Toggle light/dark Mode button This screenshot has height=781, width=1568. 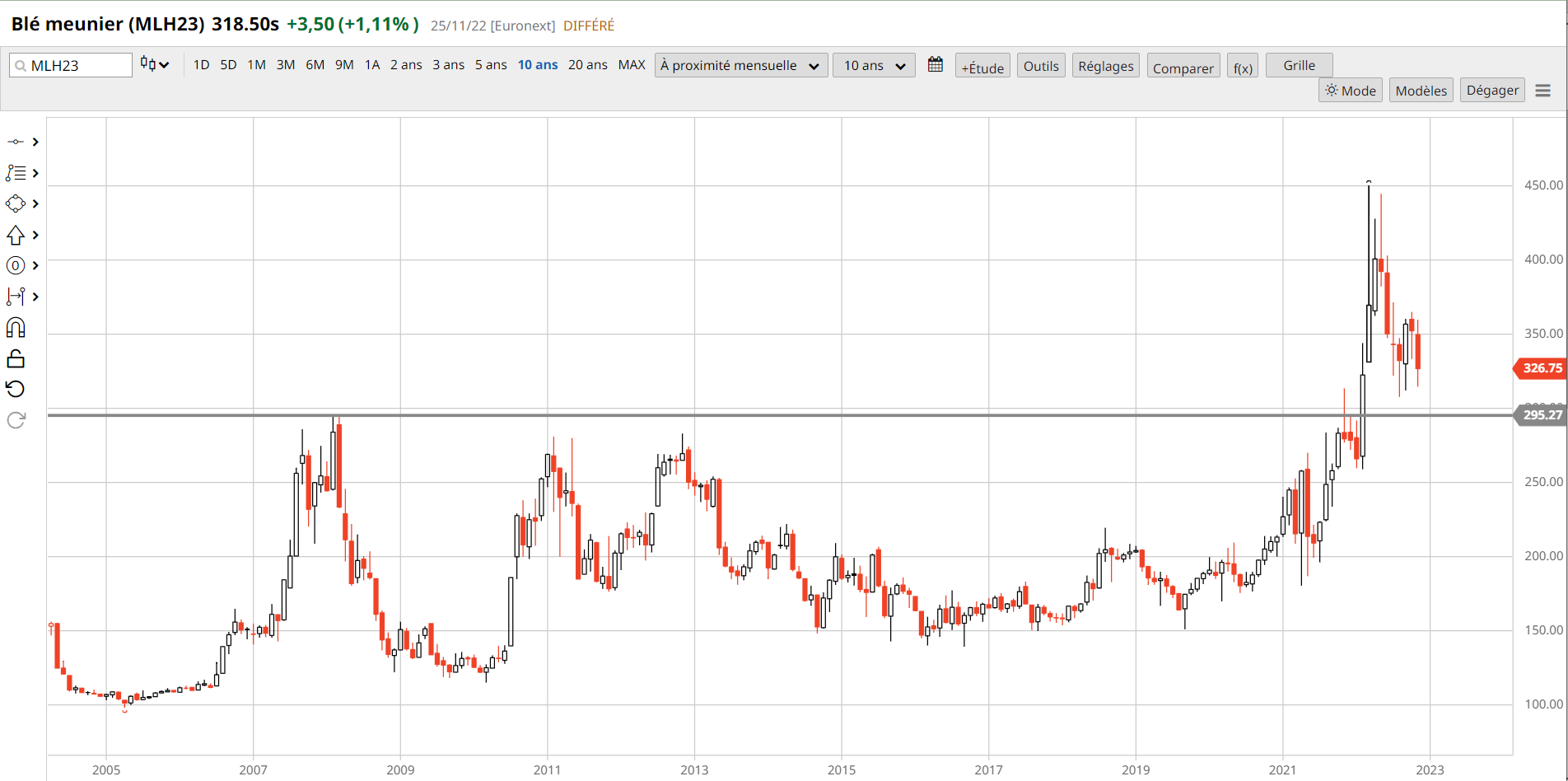(x=1351, y=91)
